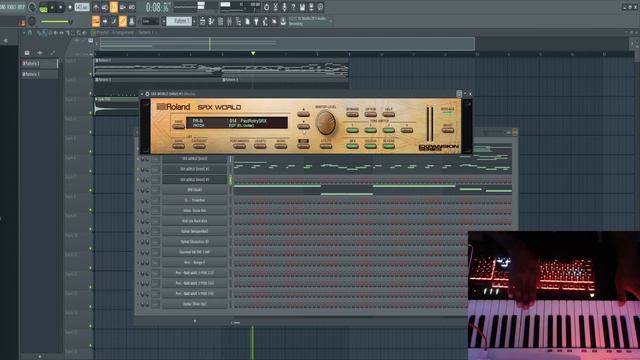Click the play button in transport
The width and height of the screenshot is (640, 360).
pyautogui.click(x=52, y=7)
